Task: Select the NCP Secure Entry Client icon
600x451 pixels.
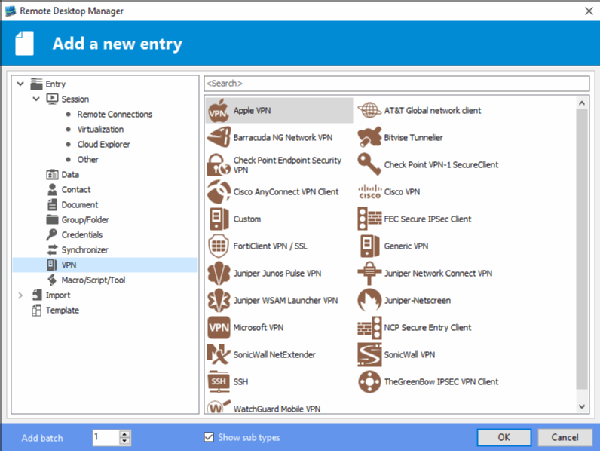Action: 369,327
